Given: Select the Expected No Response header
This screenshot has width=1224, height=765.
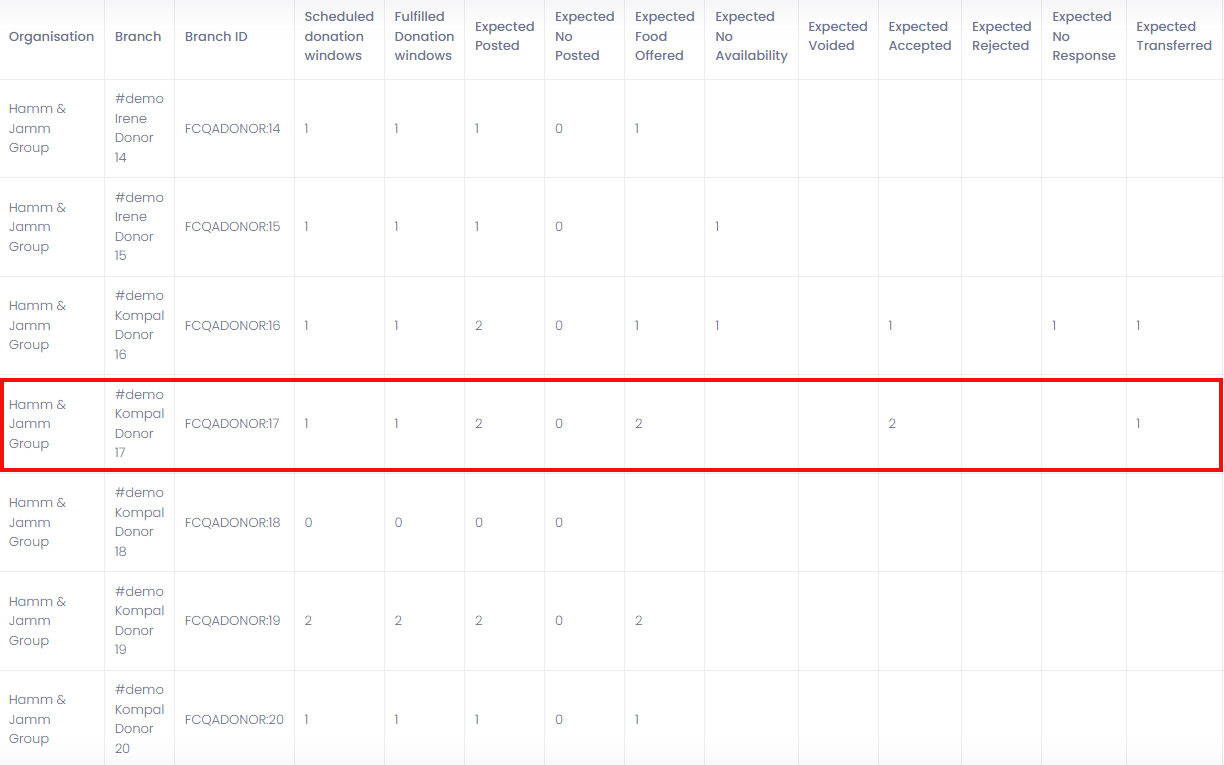Looking at the screenshot, I should (x=1083, y=37).
